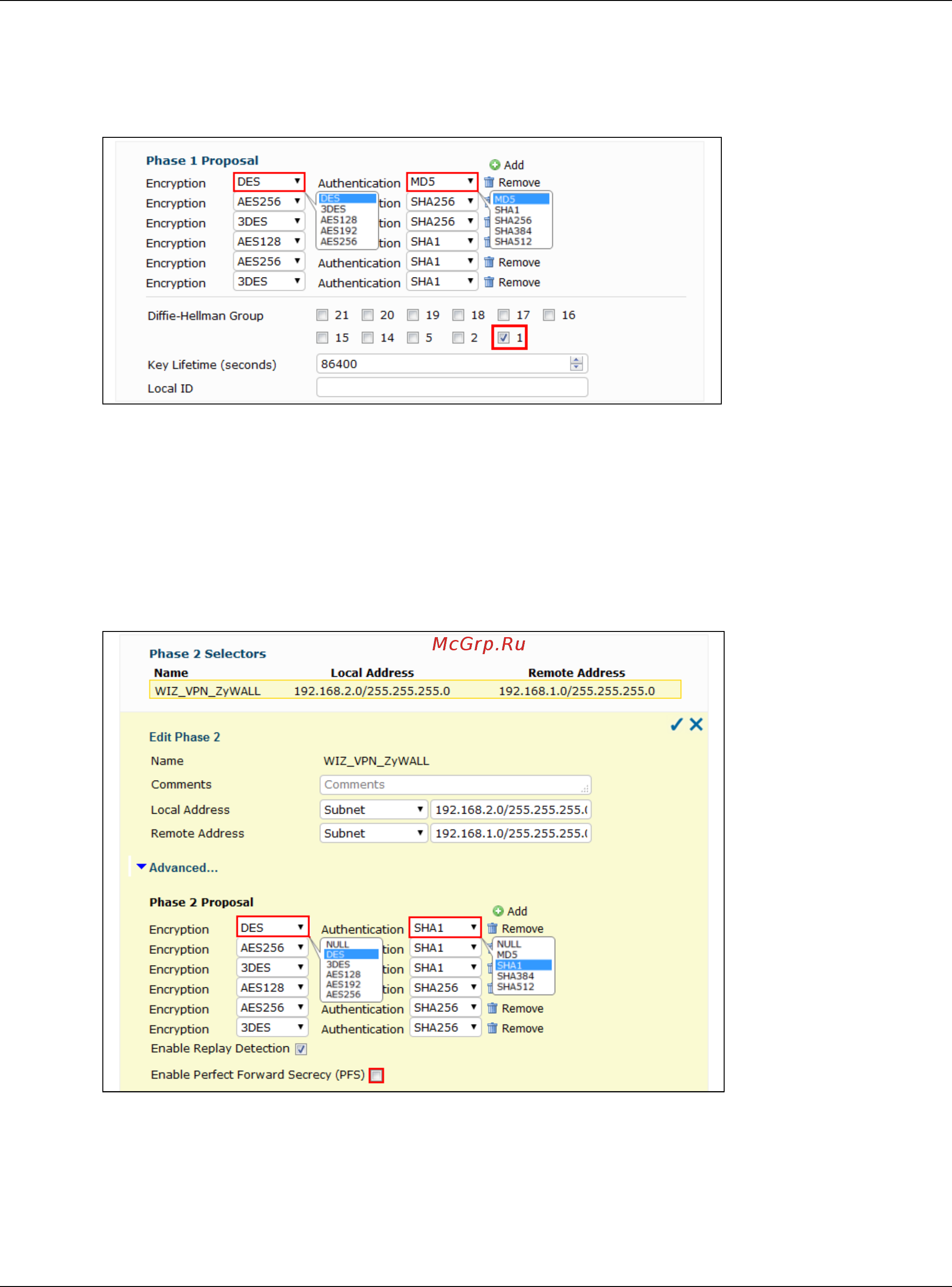Open Phase 2 AES128 encryption dropdown

click(273, 987)
